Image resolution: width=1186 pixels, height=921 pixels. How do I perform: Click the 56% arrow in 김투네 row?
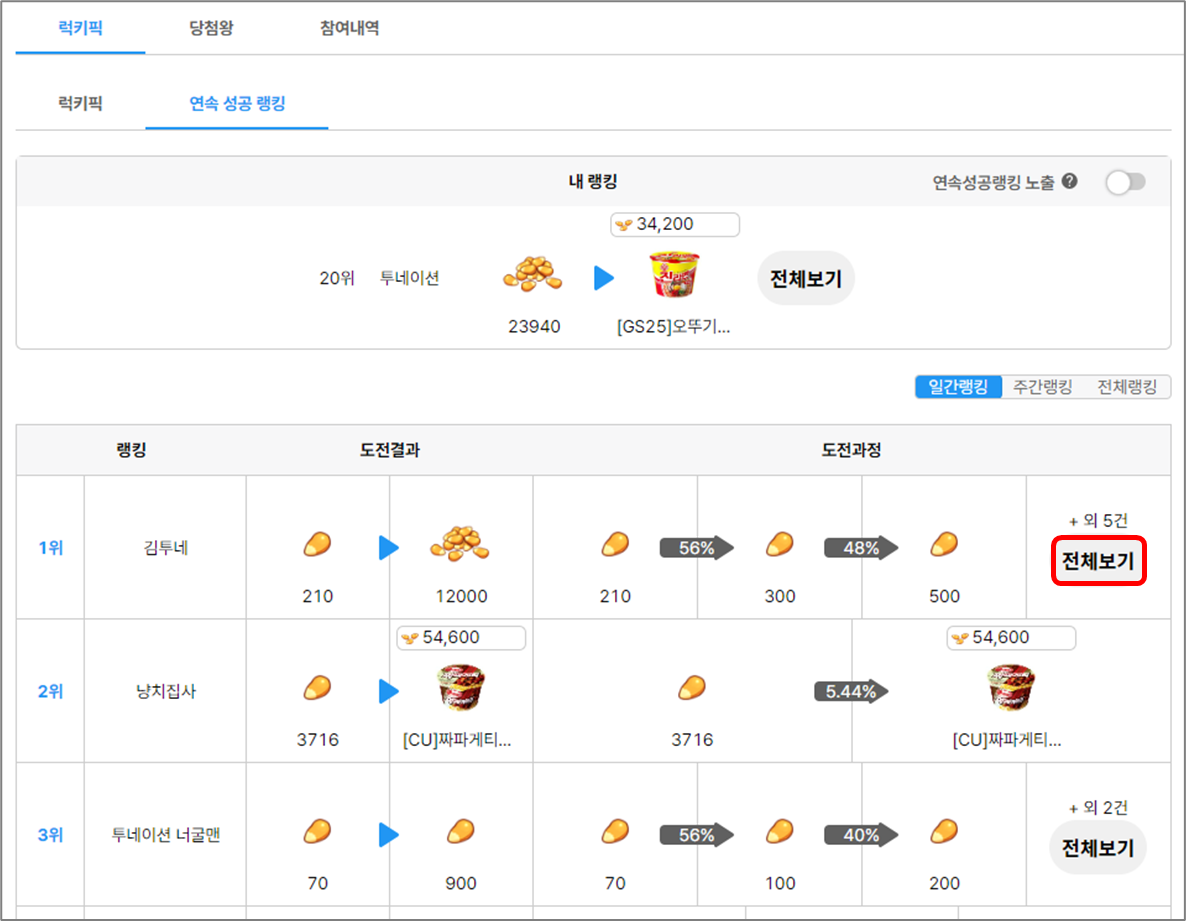pyautogui.click(x=696, y=548)
